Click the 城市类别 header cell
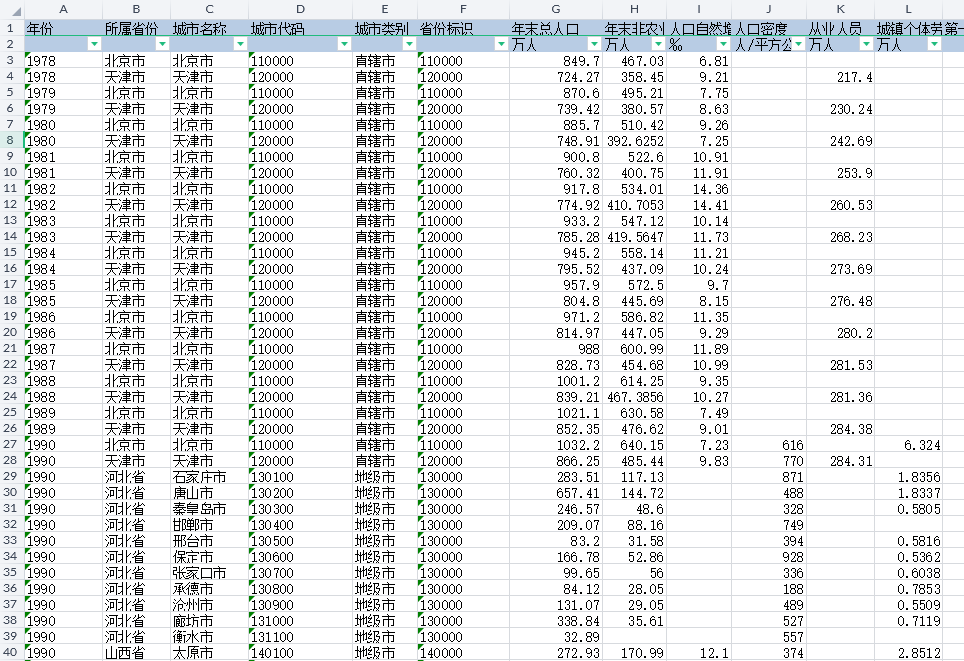 pos(384,28)
